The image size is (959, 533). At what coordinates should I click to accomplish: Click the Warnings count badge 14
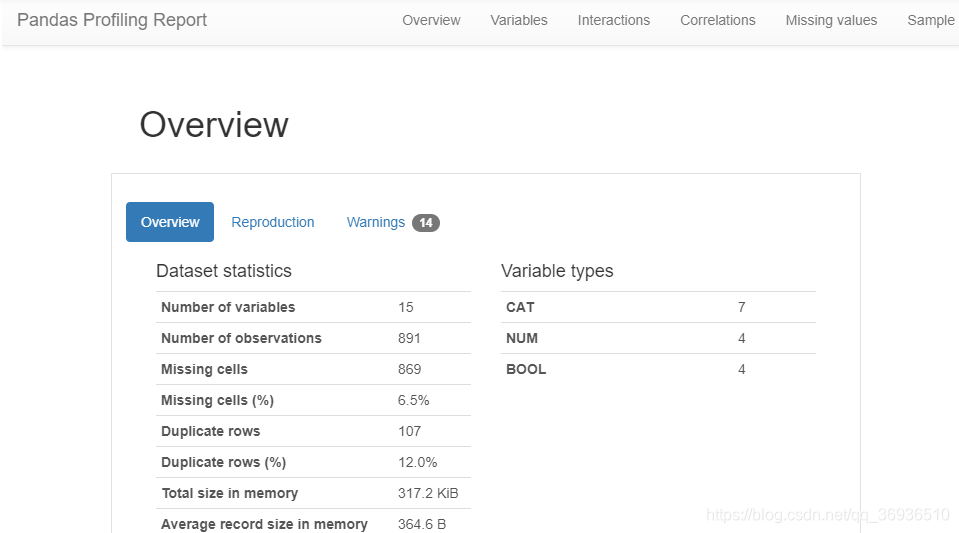coord(426,223)
